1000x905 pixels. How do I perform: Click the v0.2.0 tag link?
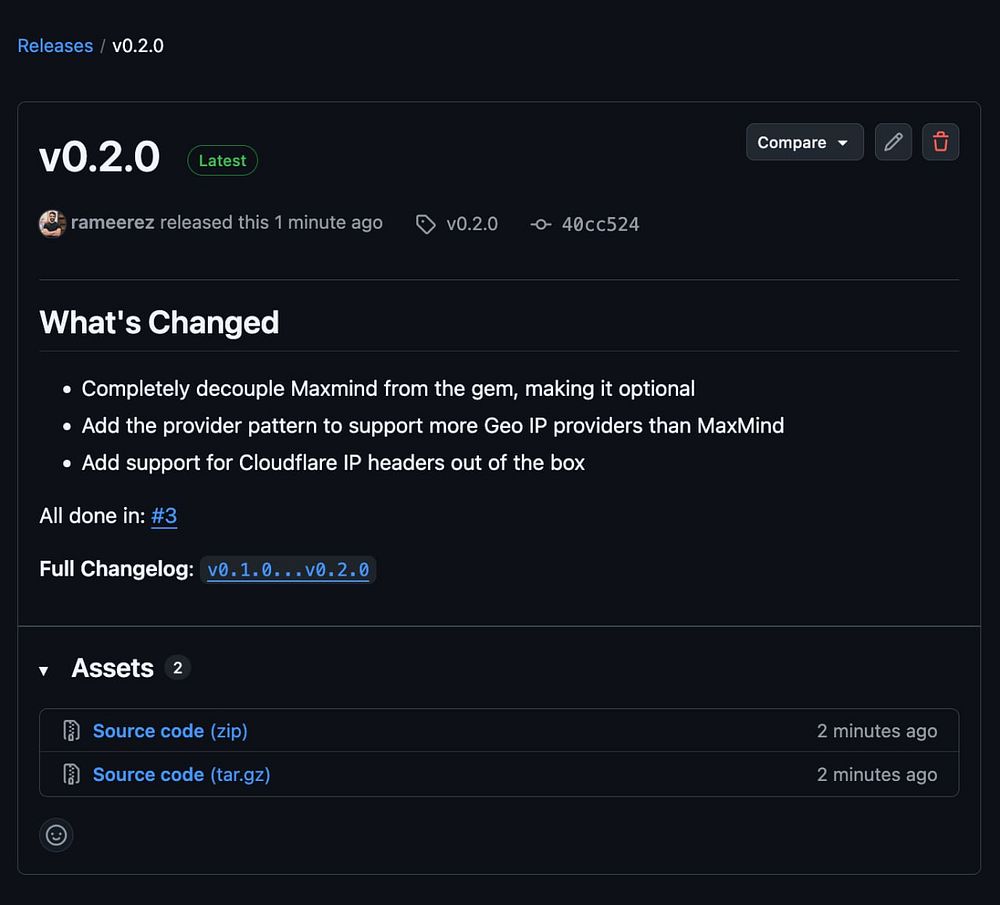click(472, 224)
